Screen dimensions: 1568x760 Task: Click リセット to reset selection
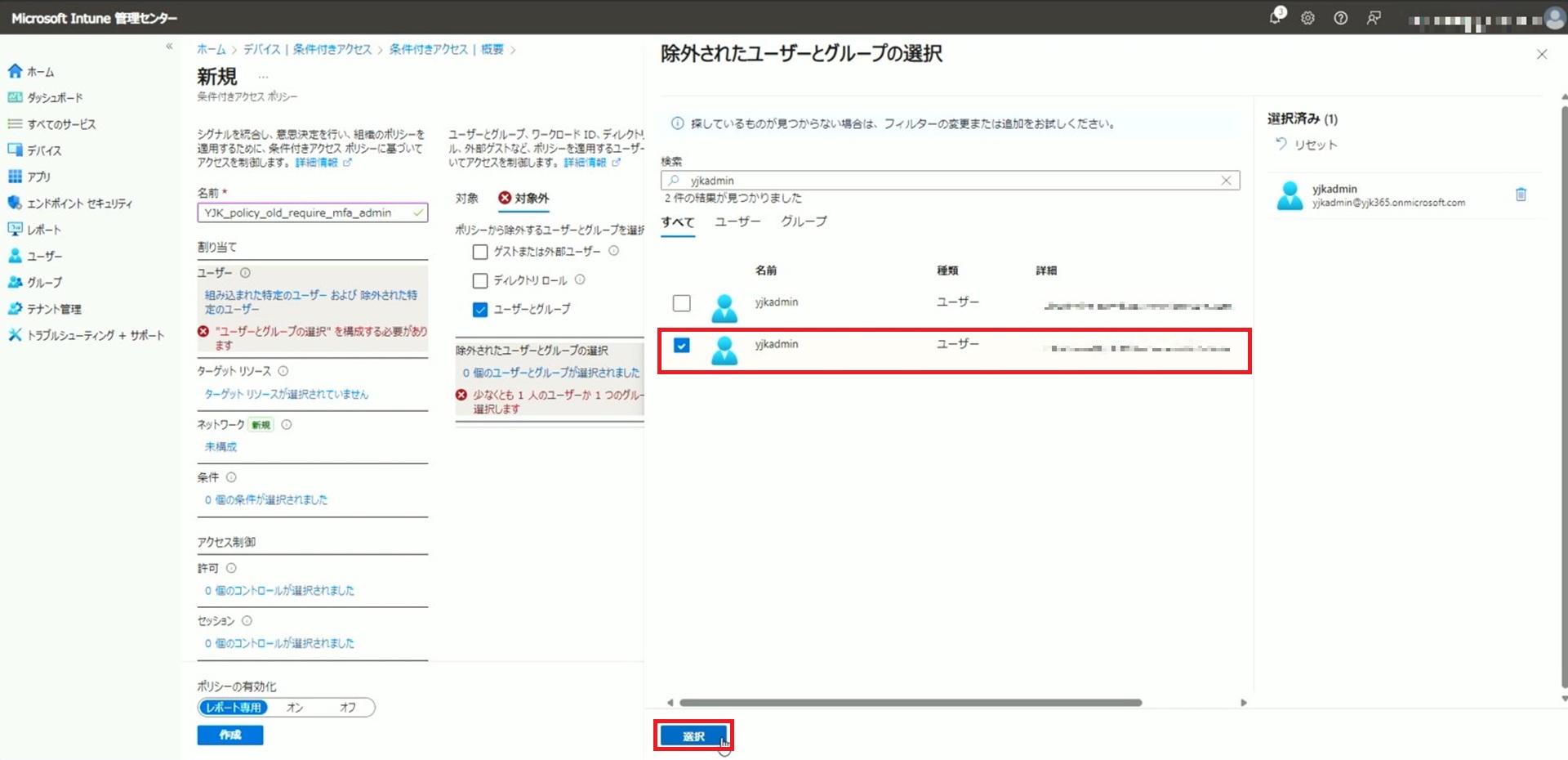coord(1307,145)
